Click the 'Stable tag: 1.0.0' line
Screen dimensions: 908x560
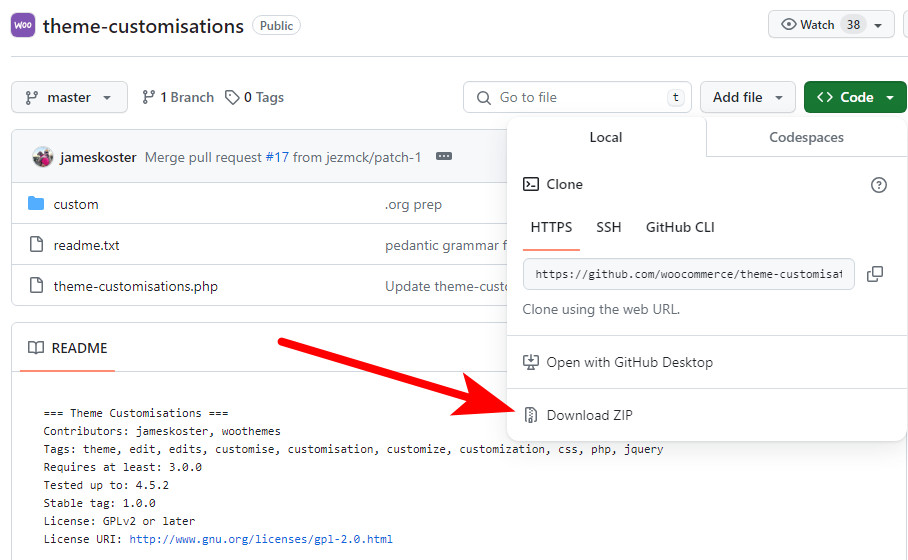click(x=100, y=503)
